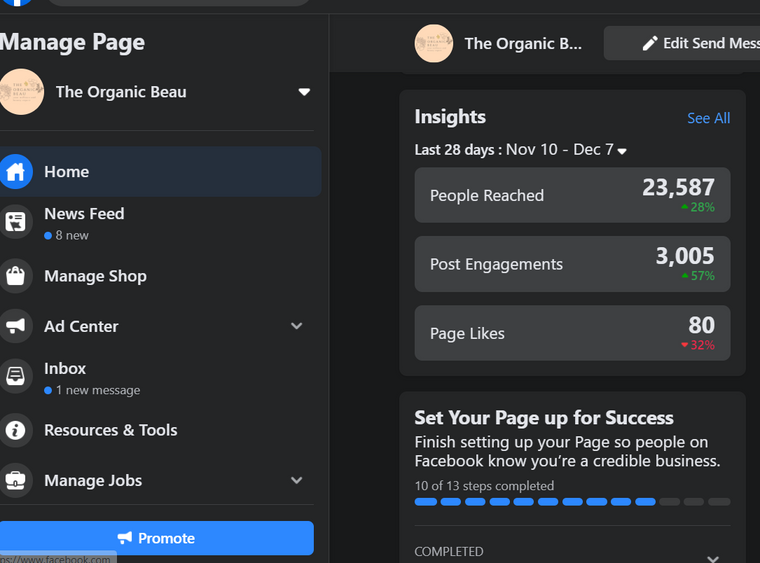Image resolution: width=760 pixels, height=563 pixels.
Task: Open Ad Center menu item
Action: [158, 326]
